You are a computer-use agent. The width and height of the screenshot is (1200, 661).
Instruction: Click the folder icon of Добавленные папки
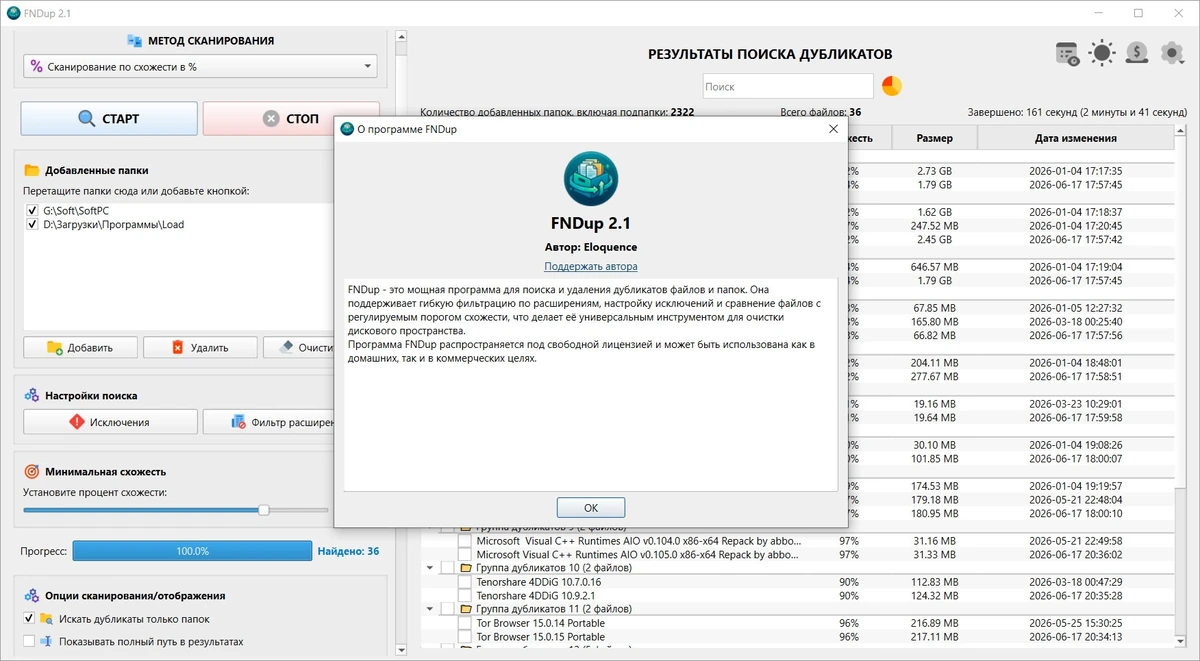(31, 170)
